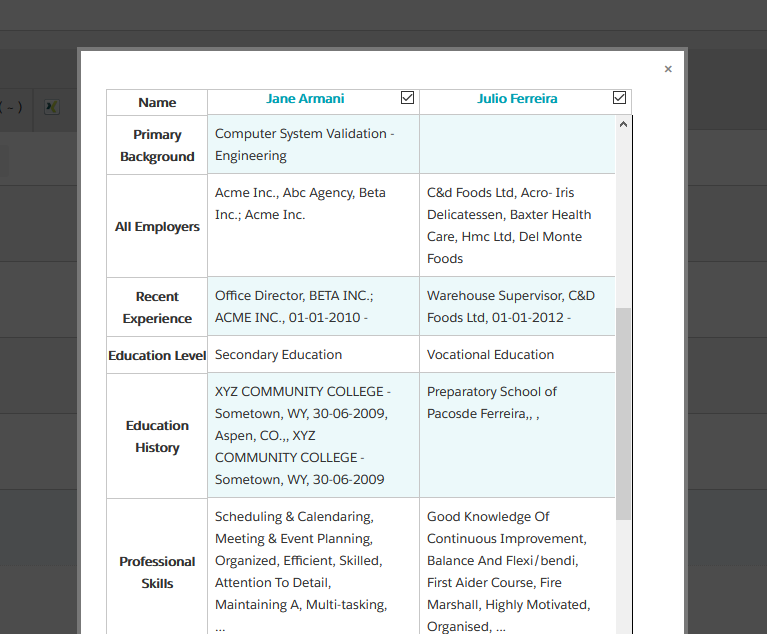Uncheck Julio Ferreira's selection checkbox
This screenshot has height=634, width=767.
click(619, 98)
